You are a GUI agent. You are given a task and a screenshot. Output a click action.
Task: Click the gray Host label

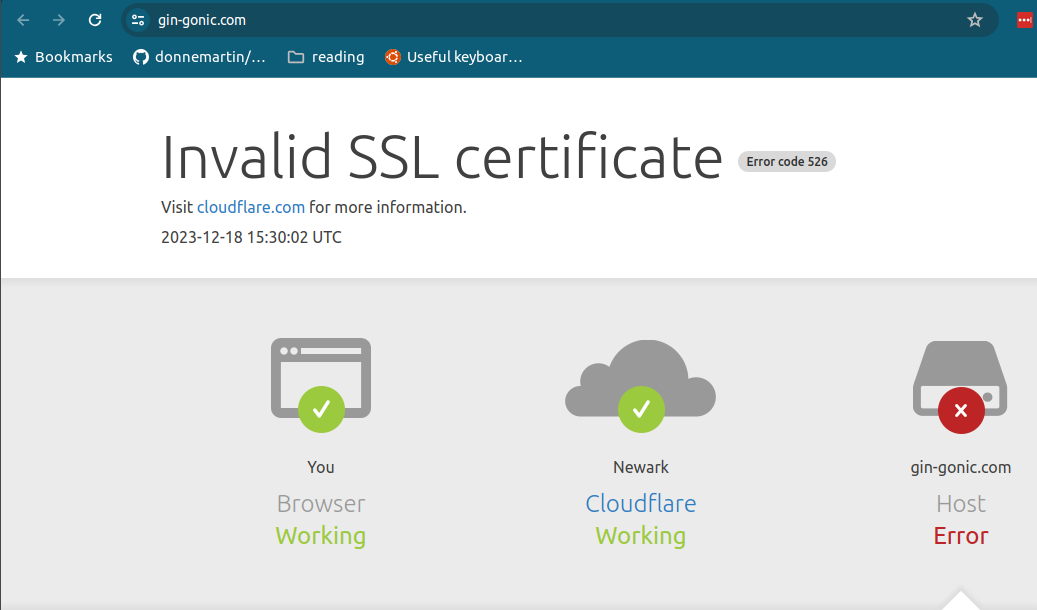(x=960, y=504)
